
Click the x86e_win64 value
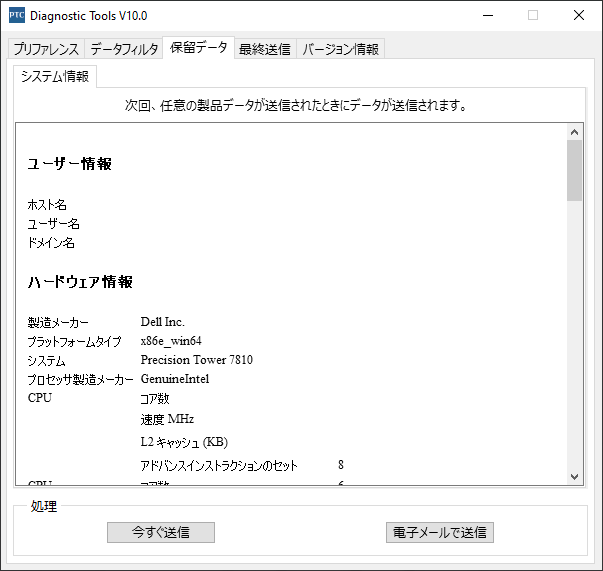tap(171, 341)
